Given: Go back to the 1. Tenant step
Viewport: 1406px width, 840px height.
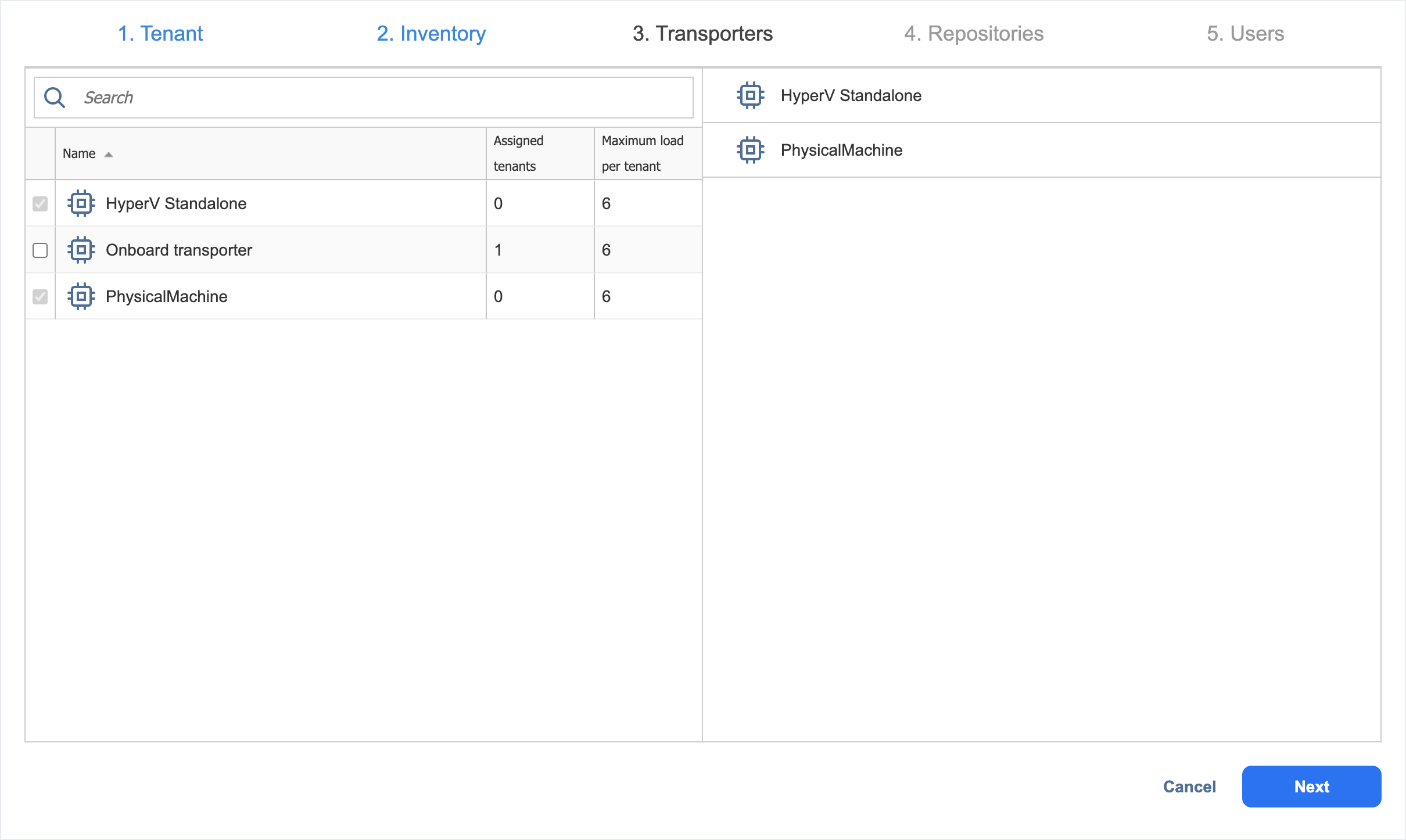Looking at the screenshot, I should [160, 34].
